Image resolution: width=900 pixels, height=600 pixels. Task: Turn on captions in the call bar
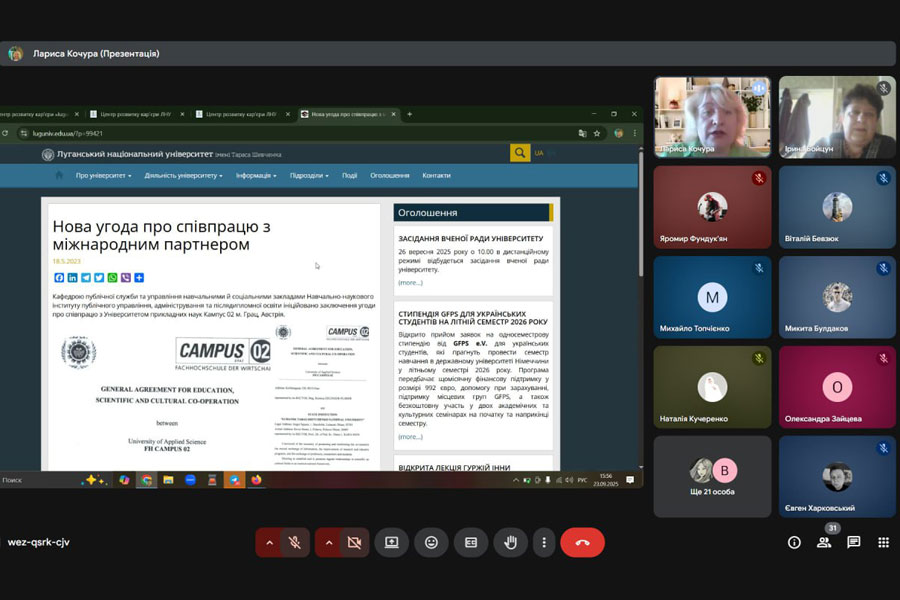coord(470,542)
